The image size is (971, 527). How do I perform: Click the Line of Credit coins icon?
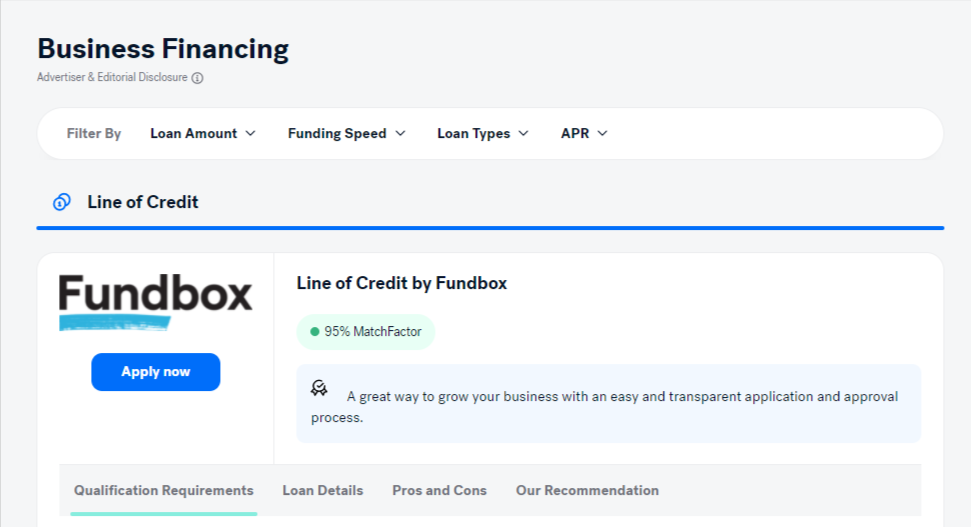click(62, 202)
